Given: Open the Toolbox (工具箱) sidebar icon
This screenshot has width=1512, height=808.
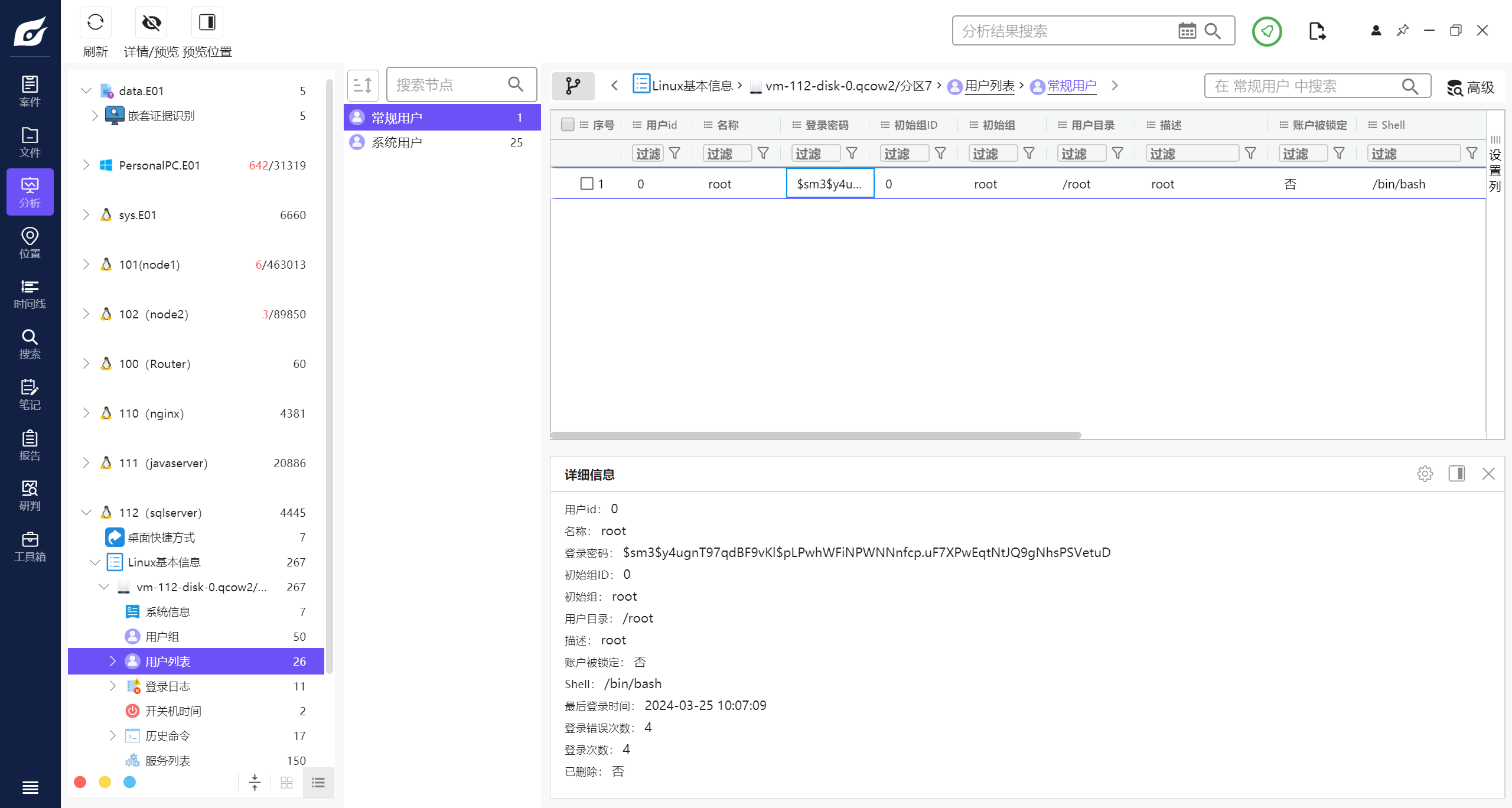Looking at the screenshot, I should tap(30, 546).
